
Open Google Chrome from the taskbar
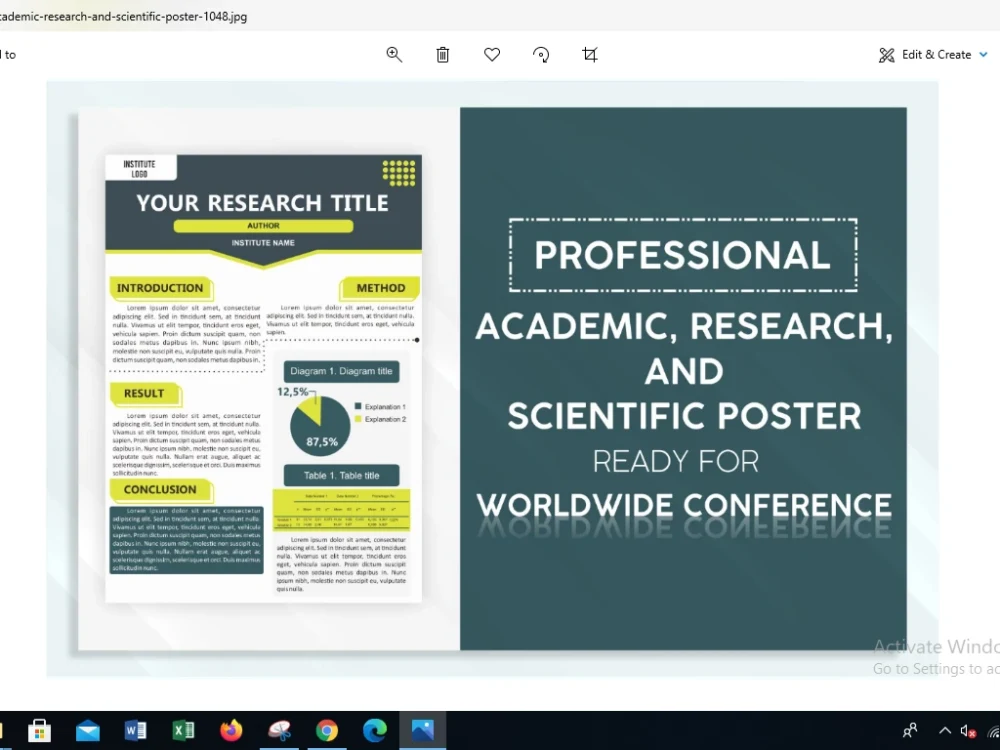click(327, 730)
